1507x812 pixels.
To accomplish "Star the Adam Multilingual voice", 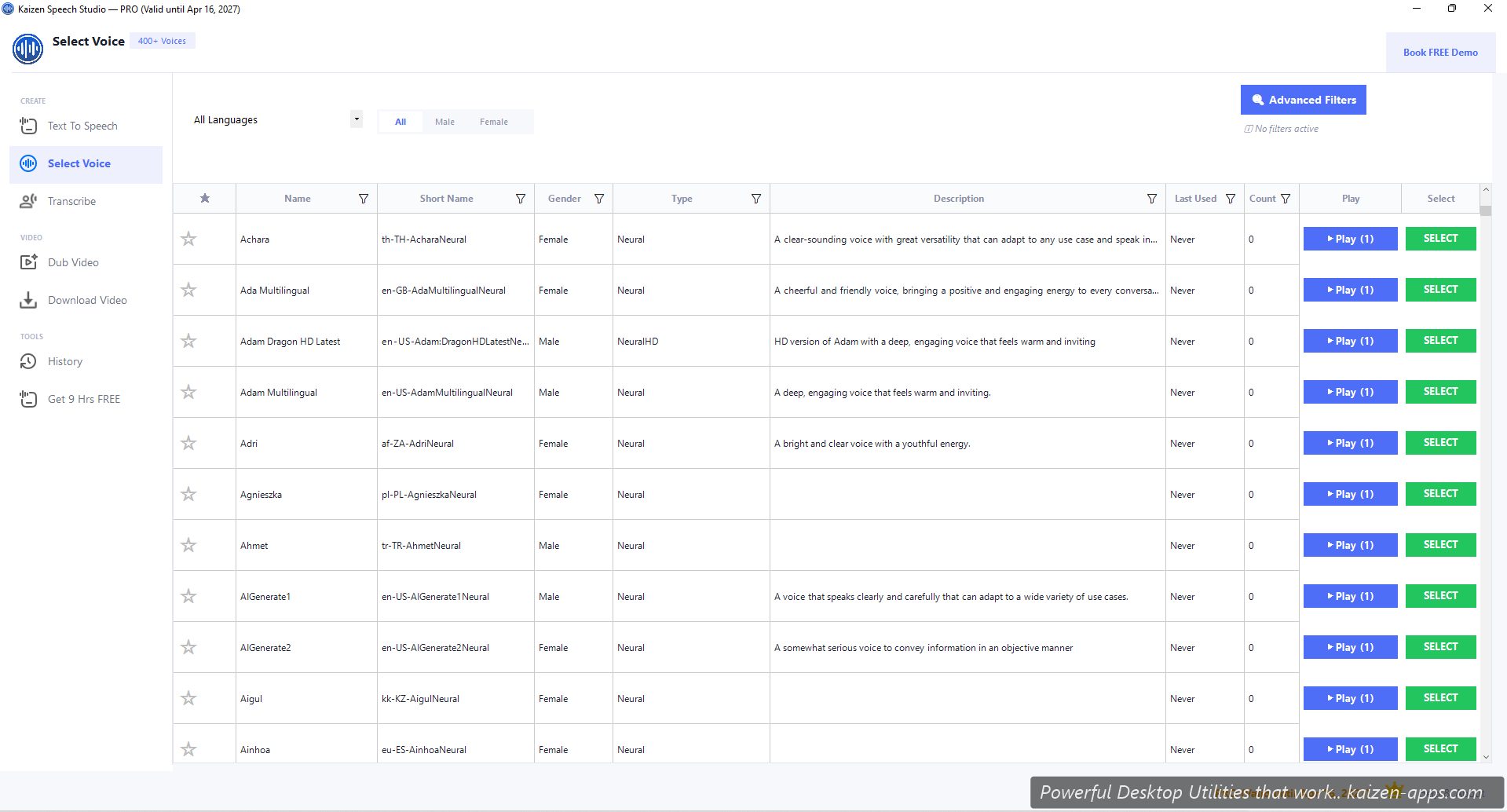I will click(x=188, y=392).
